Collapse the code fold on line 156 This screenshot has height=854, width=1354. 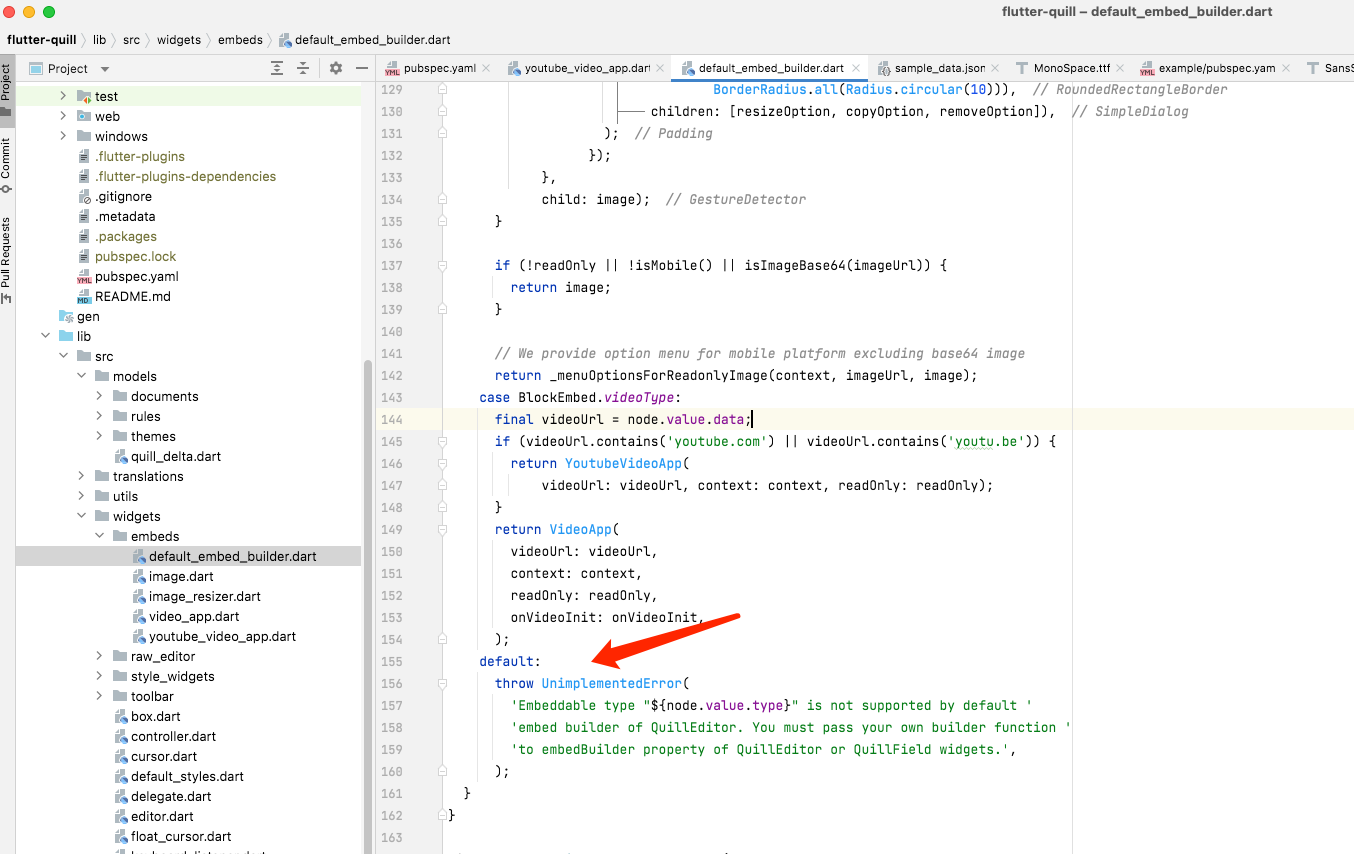pyautogui.click(x=442, y=683)
